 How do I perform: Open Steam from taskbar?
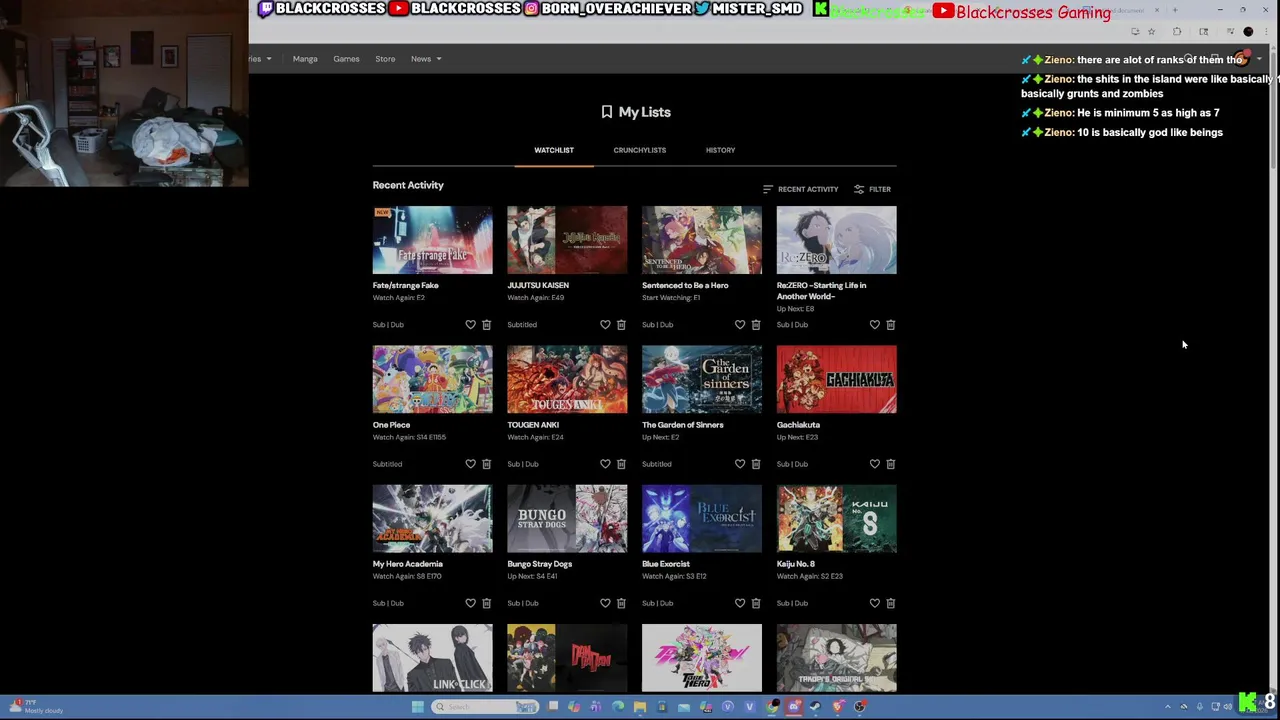pyautogui.click(x=815, y=707)
